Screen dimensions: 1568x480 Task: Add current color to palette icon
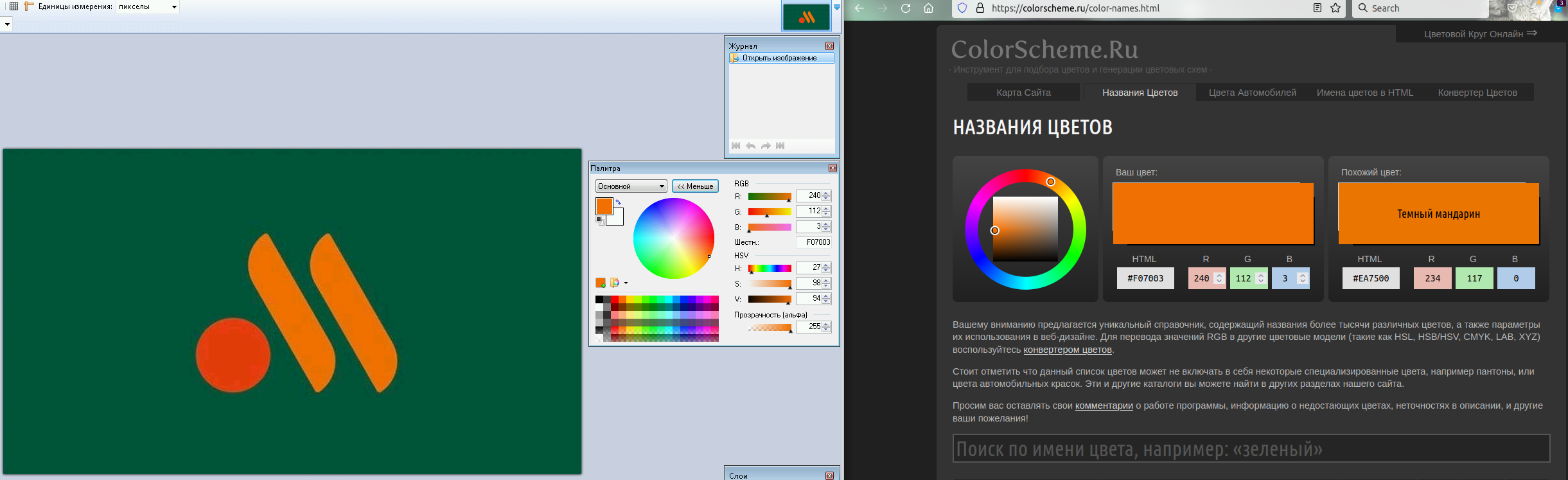coord(601,283)
